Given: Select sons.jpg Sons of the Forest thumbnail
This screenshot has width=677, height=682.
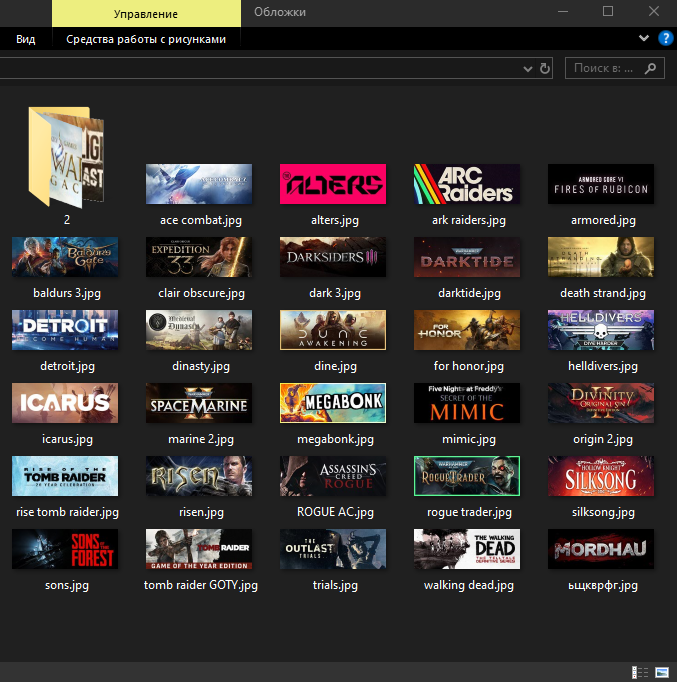Looking at the screenshot, I should coord(65,549).
